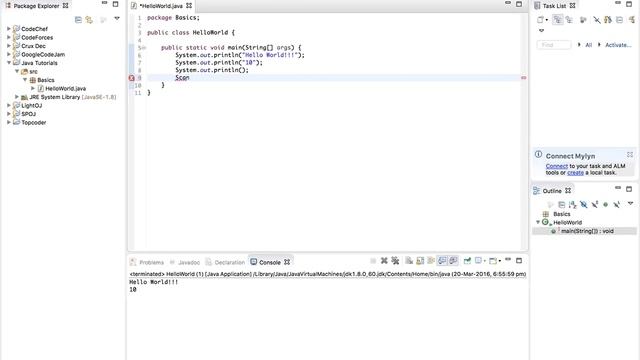Viewport: 640px width, 360px height.
Task: Click Collapse All icon in Task List
Action: (x=619, y=20)
